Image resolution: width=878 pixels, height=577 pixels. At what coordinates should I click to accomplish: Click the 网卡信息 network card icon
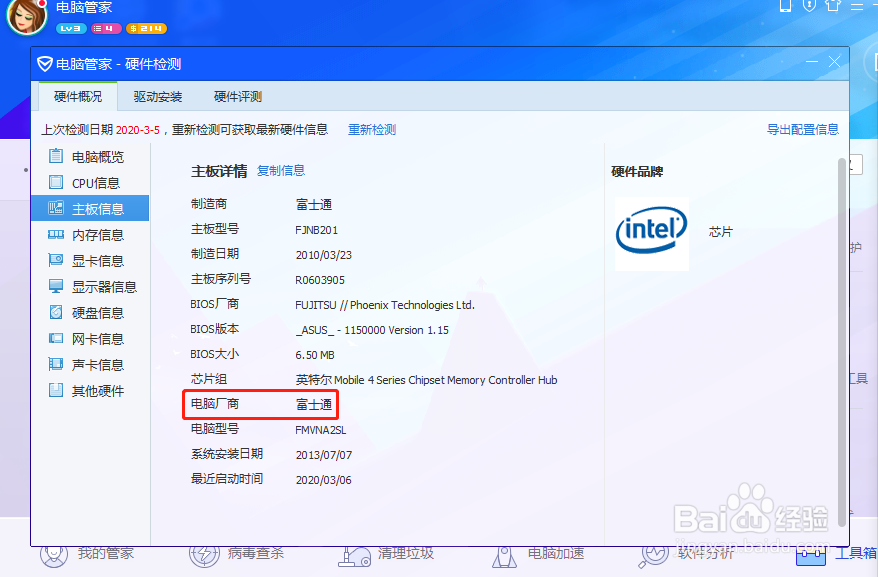click(x=56, y=338)
